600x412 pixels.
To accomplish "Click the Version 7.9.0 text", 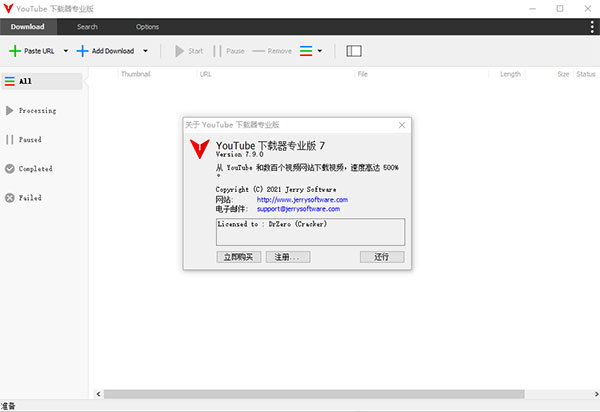I will [240, 155].
